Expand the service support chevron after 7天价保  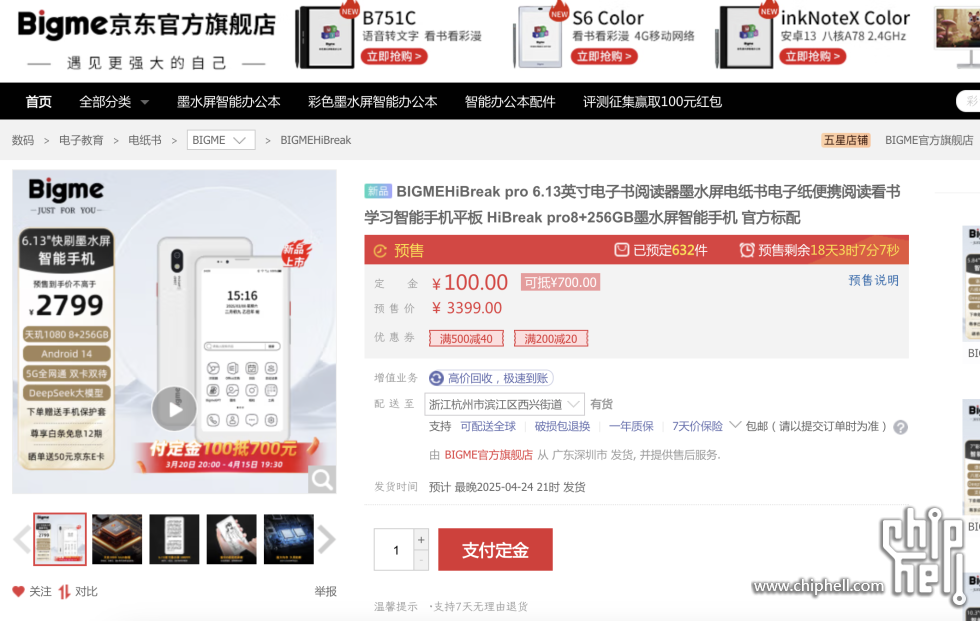tap(735, 425)
